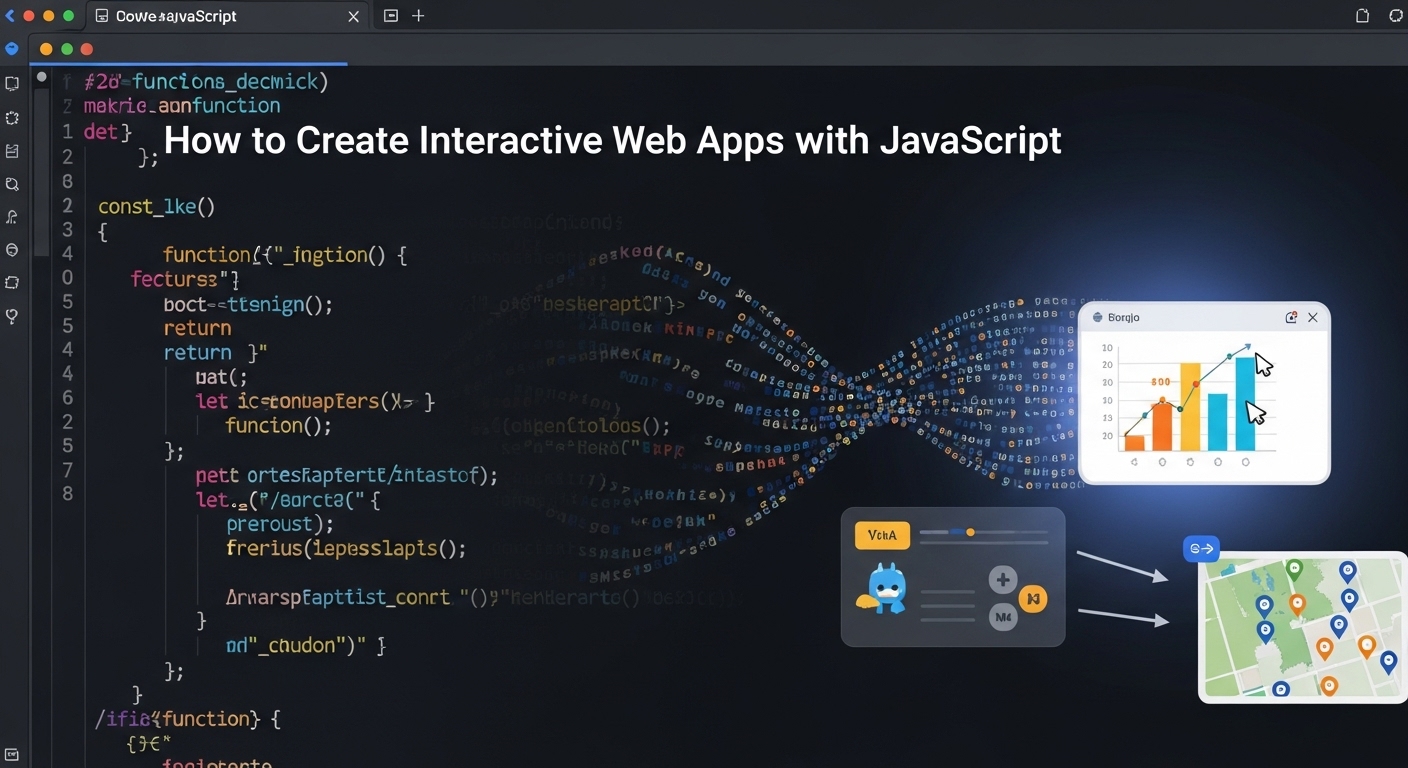The image size is (1408, 768).
Task: Click the tallest blue bar in the chart
Action: (1245, 404)
